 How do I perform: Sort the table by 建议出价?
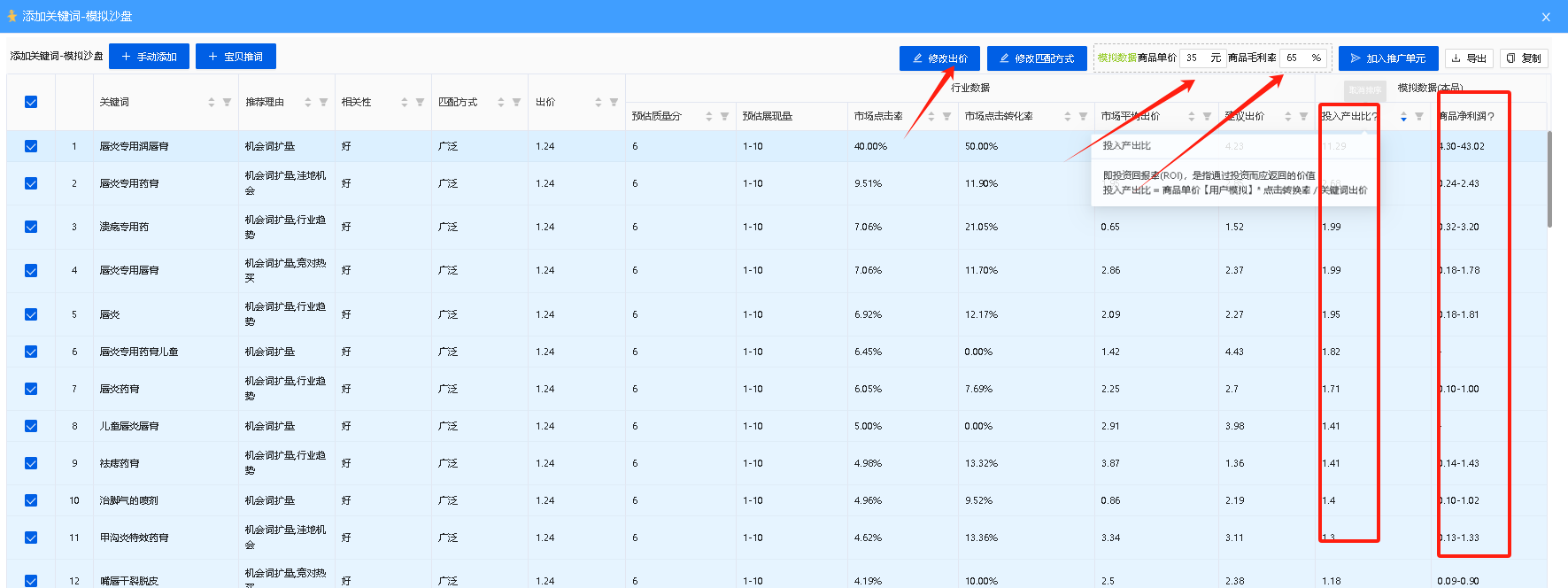tap(1288, 117)
